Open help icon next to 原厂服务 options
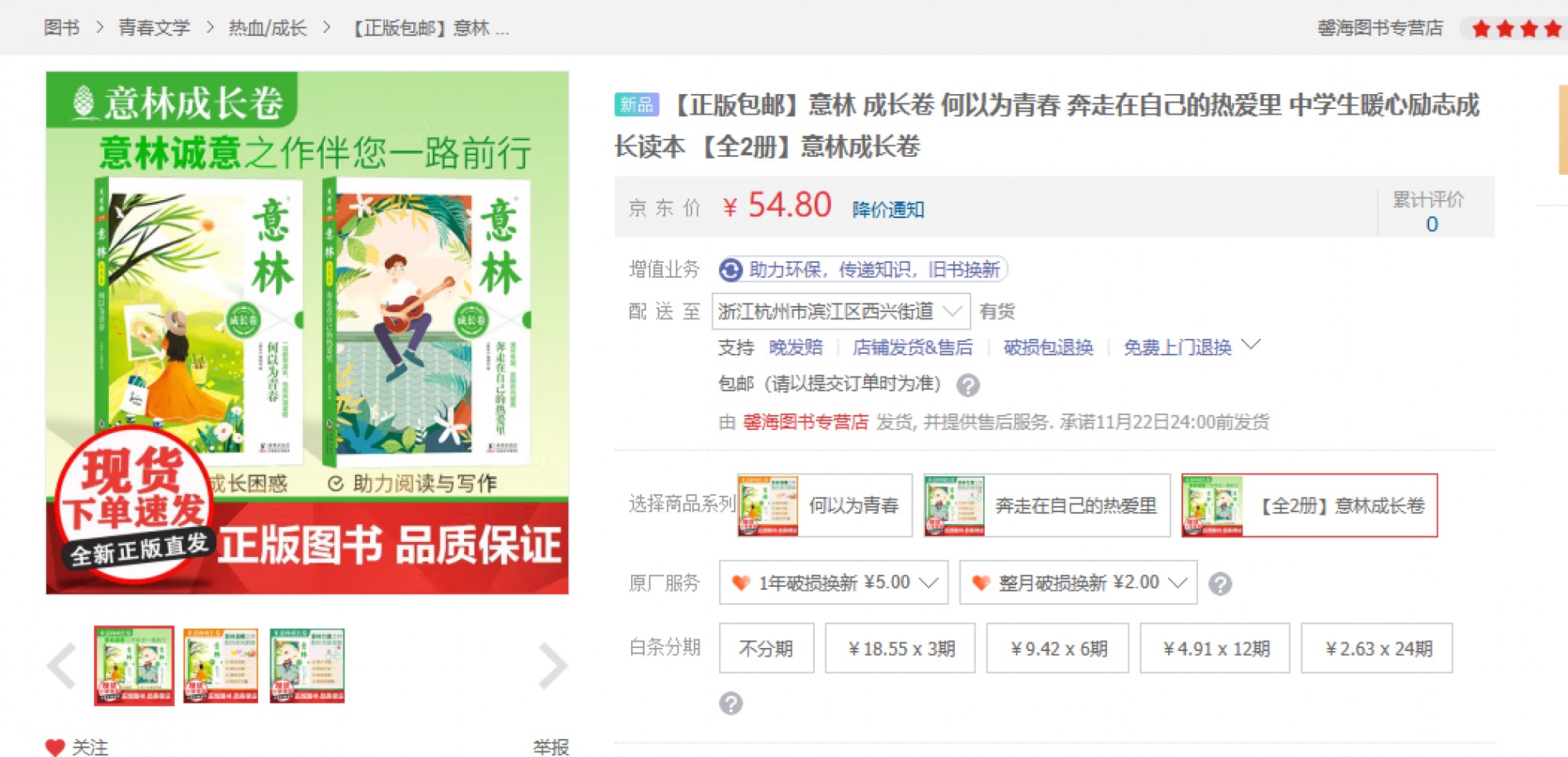 1220,584
